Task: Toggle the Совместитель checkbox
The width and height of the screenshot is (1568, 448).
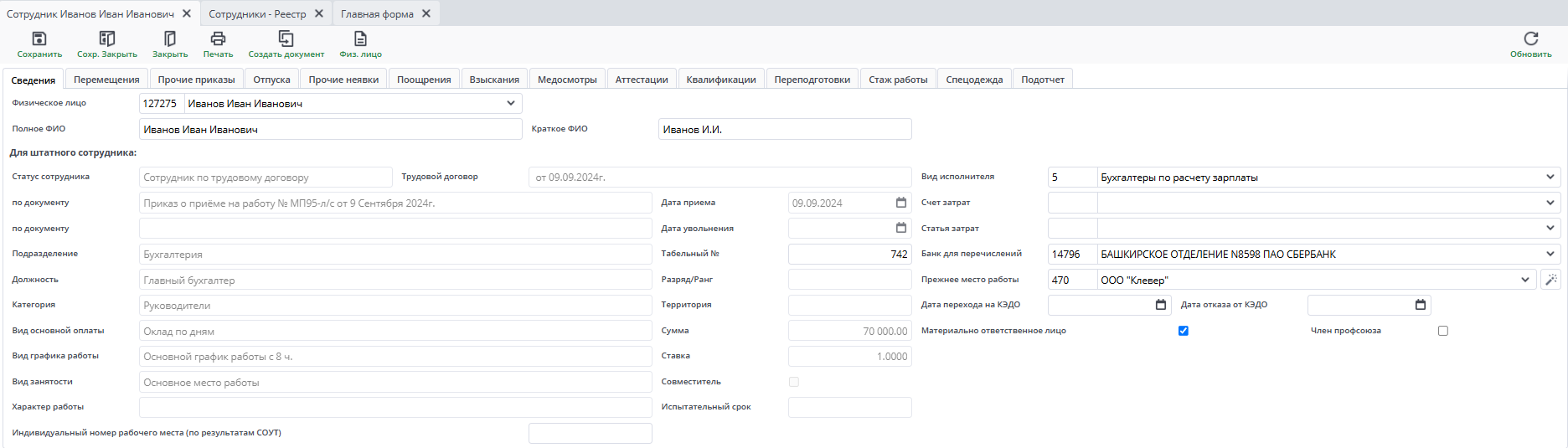Action: point(794,382)
